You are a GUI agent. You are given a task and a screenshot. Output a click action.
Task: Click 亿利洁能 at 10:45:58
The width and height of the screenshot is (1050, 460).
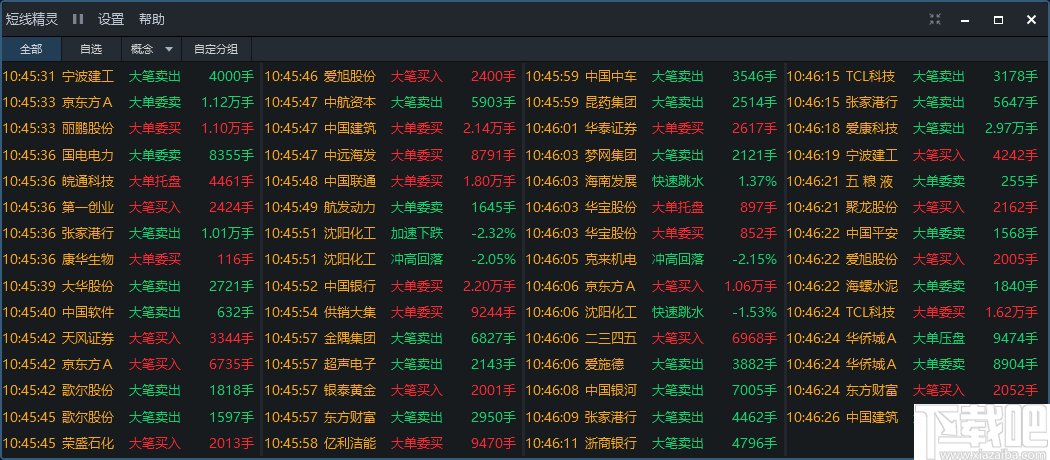[350, 443]
